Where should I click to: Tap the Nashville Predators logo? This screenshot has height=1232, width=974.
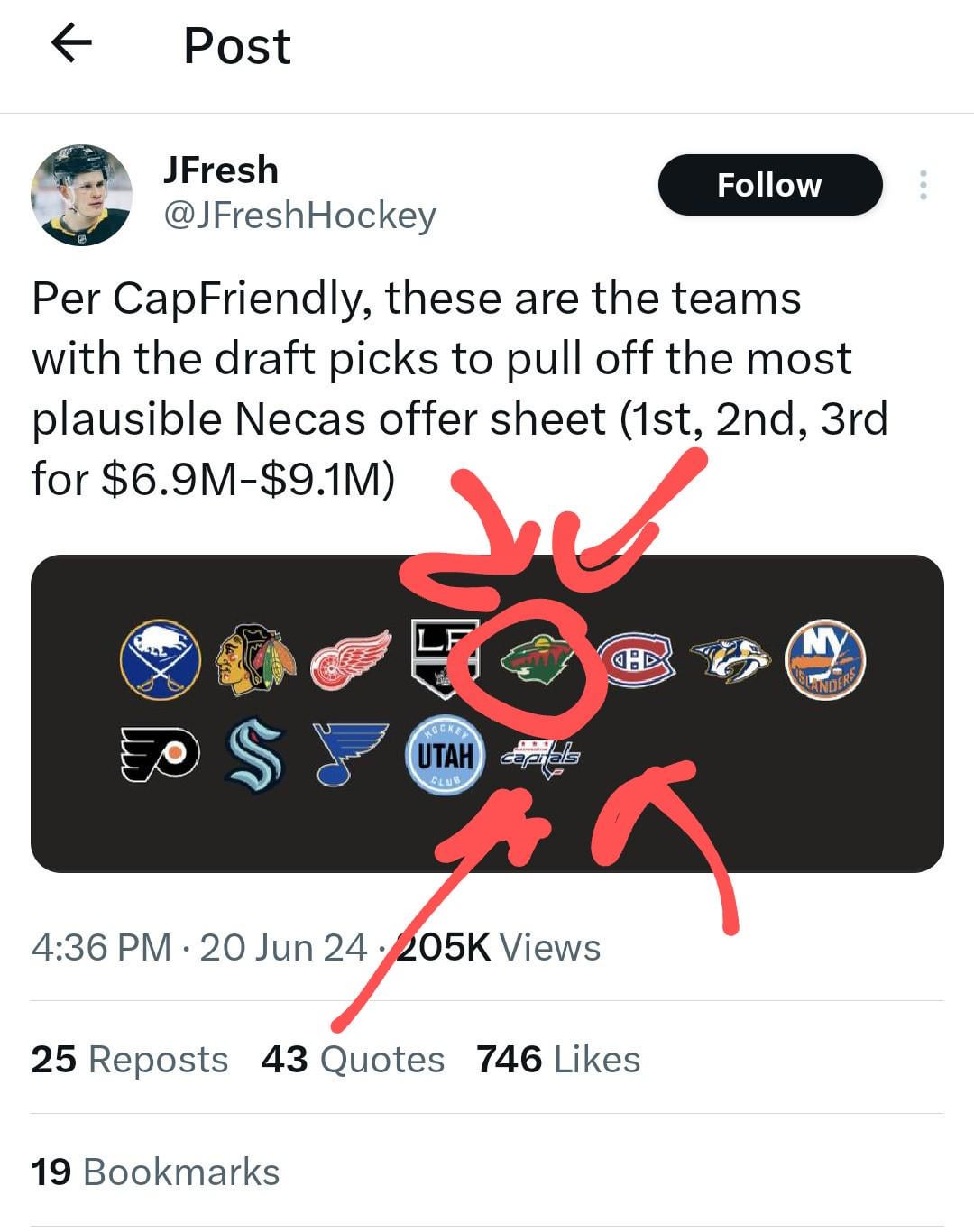(730, 659)
